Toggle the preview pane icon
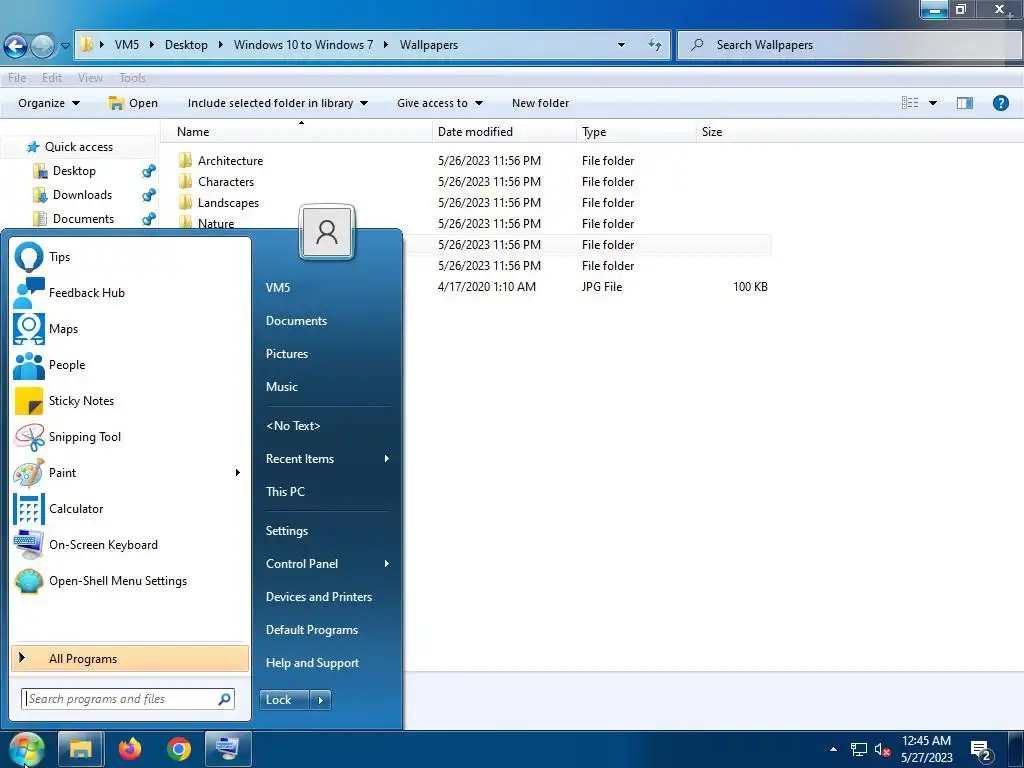This screenshot has height=768, width=1024. pos(965,103)
